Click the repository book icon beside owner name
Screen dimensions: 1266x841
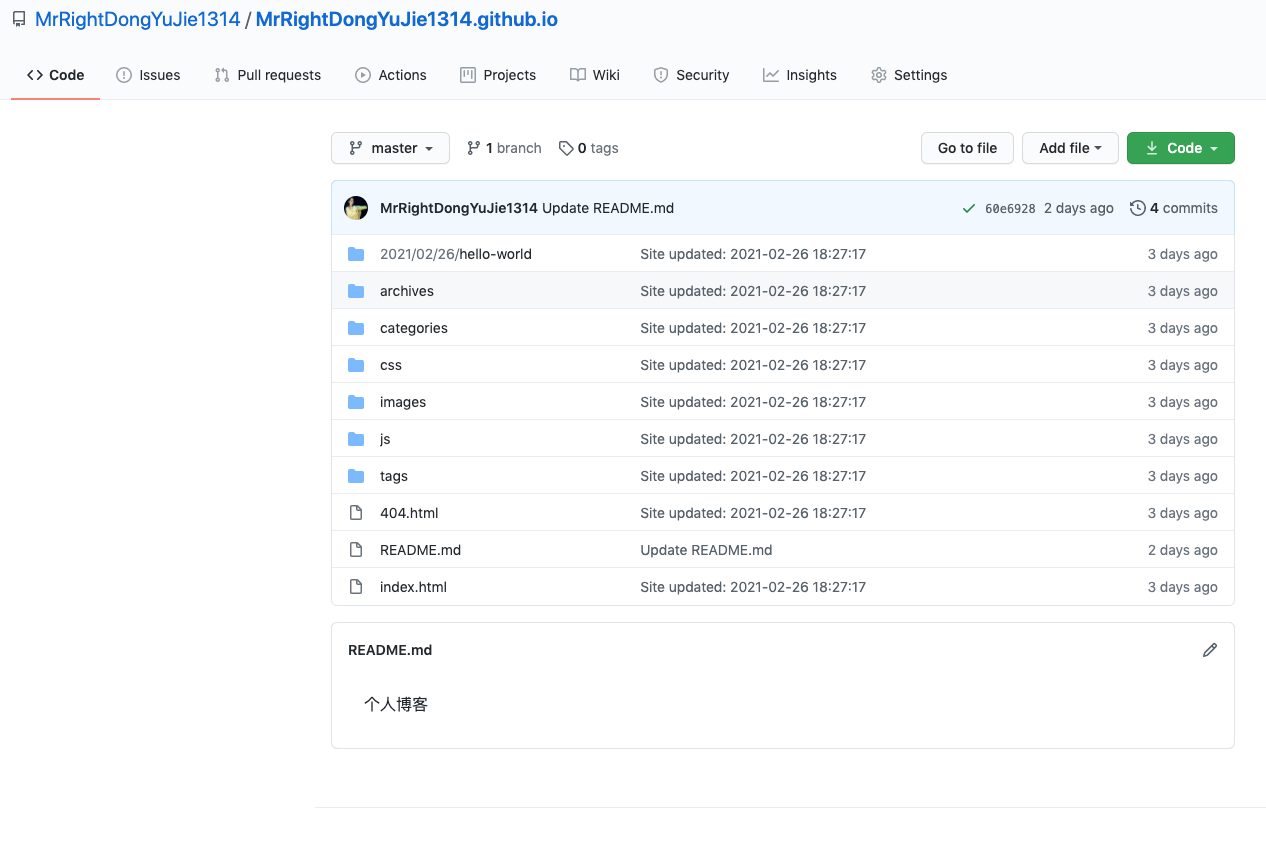click(x=18, y=19)
